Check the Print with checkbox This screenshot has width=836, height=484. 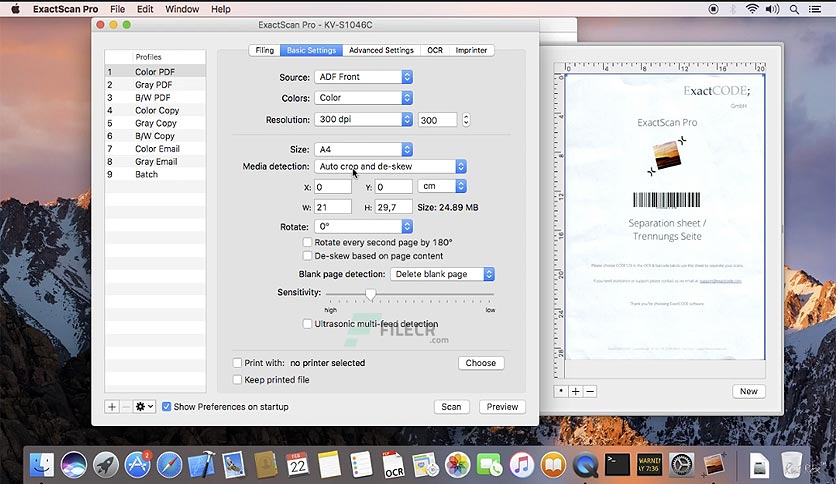pos(237,363)
